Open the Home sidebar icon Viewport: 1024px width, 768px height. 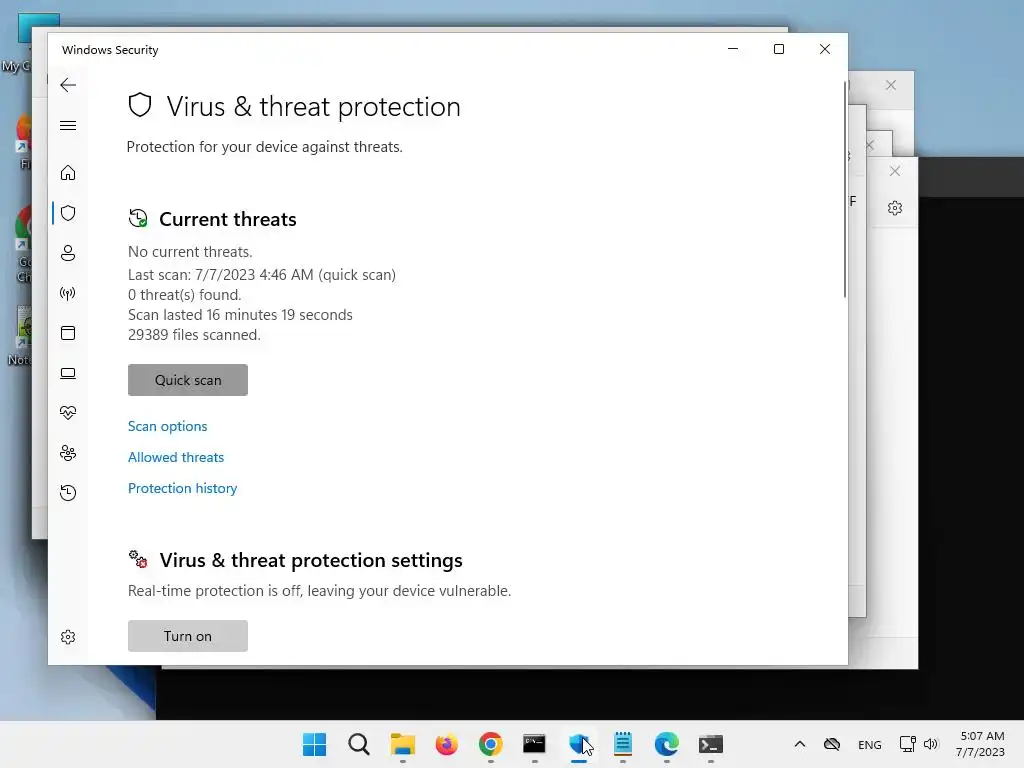tap(68, 172)
